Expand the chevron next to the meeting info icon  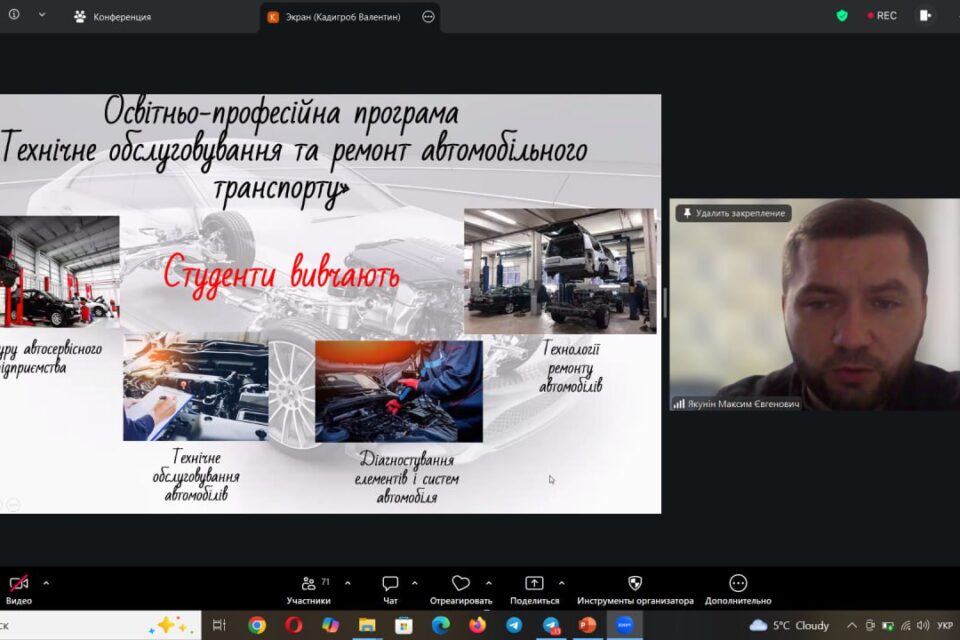[42, 14]
